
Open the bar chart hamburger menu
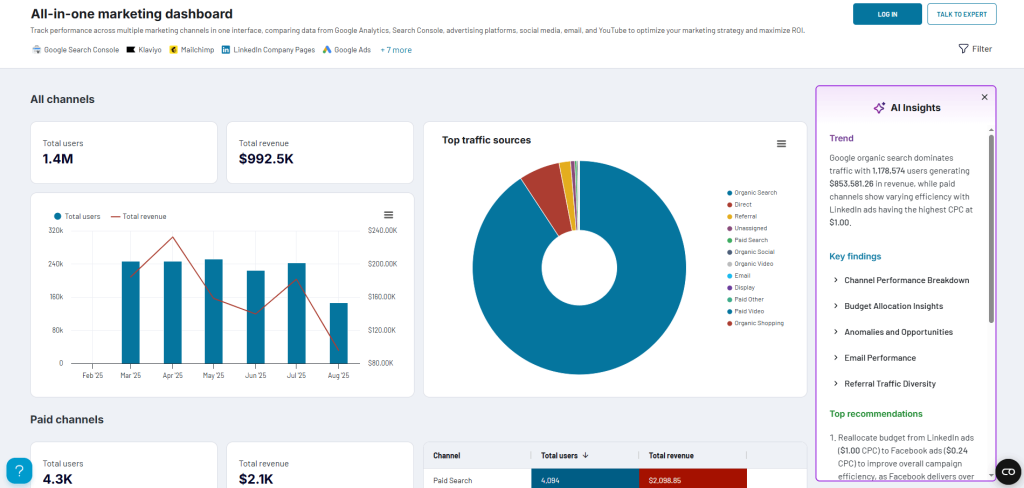[x=388, y=215]
